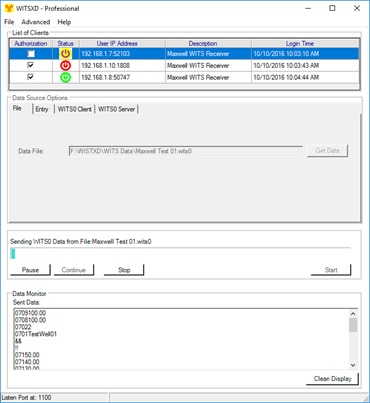370x403 pixels.
Task: Maximize the WITSXD window
Action: 332,8
